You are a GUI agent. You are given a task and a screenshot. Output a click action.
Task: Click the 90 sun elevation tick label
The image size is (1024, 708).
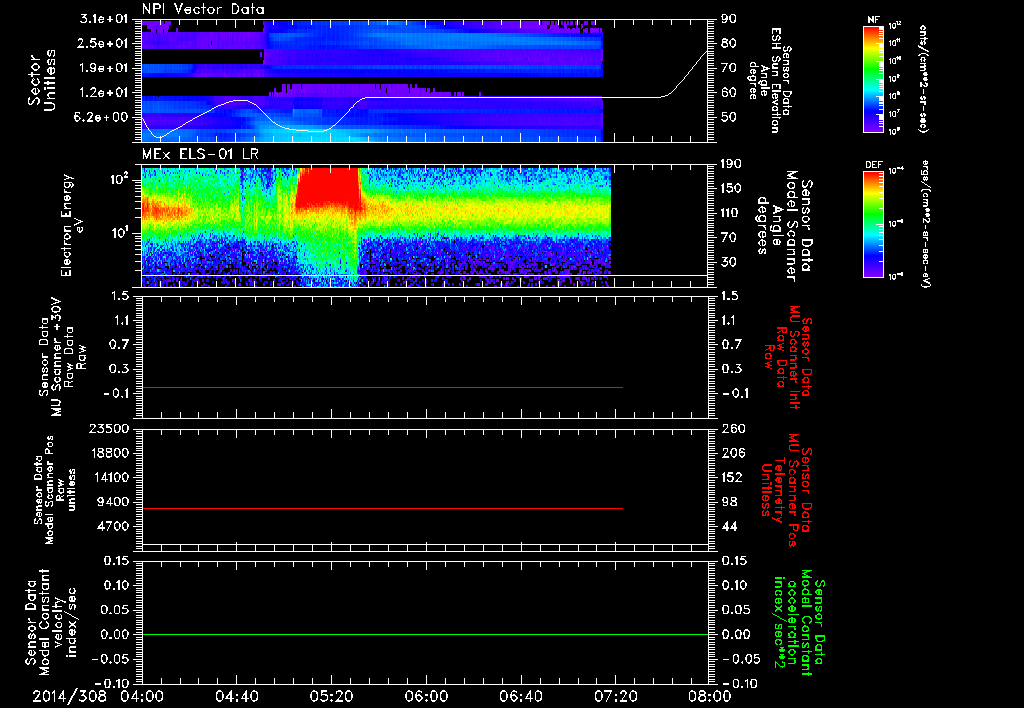pos(729,19)
